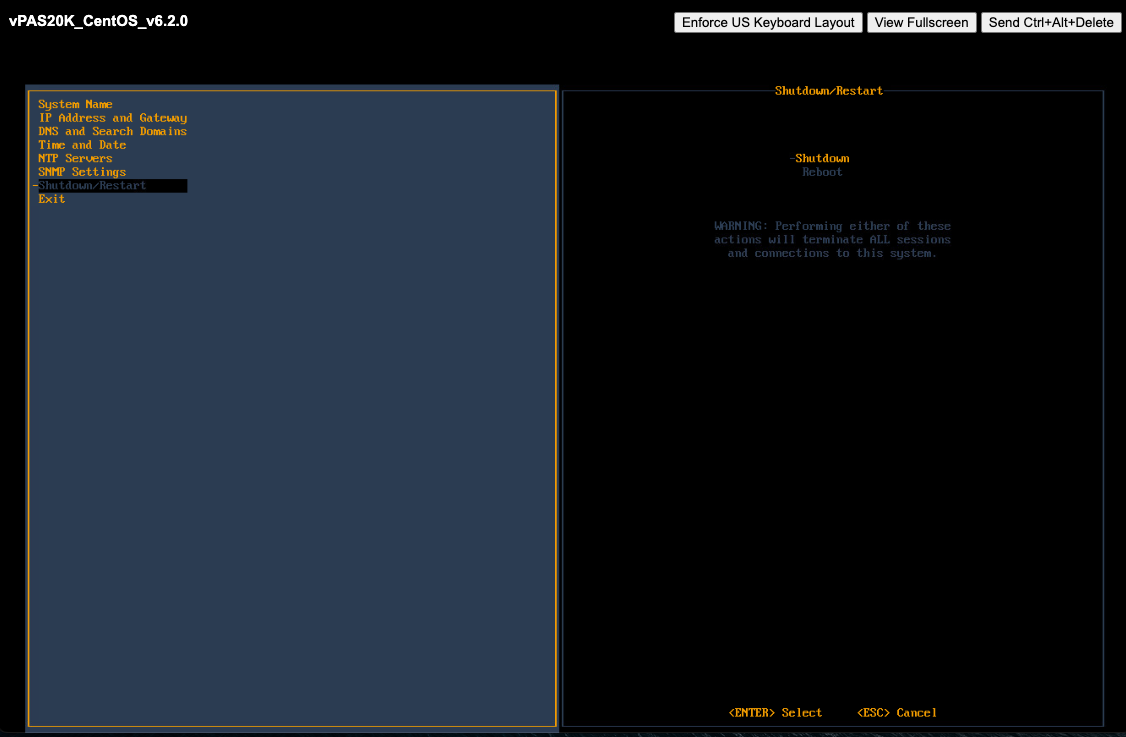The width and height of the screenshot is (1126, 737).
Task: Click the vPAS20K_CentOS_v6.2.0 title text
Action: [98, 21]
